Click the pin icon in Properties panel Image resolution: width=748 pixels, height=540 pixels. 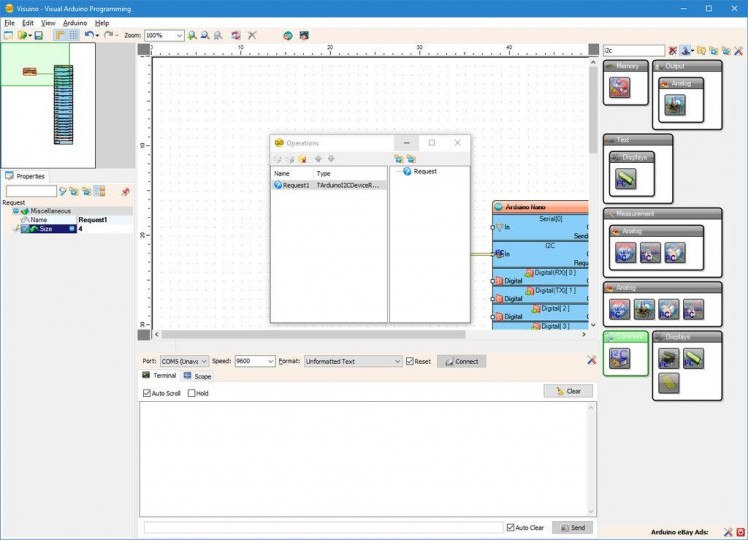coord(125,191)
